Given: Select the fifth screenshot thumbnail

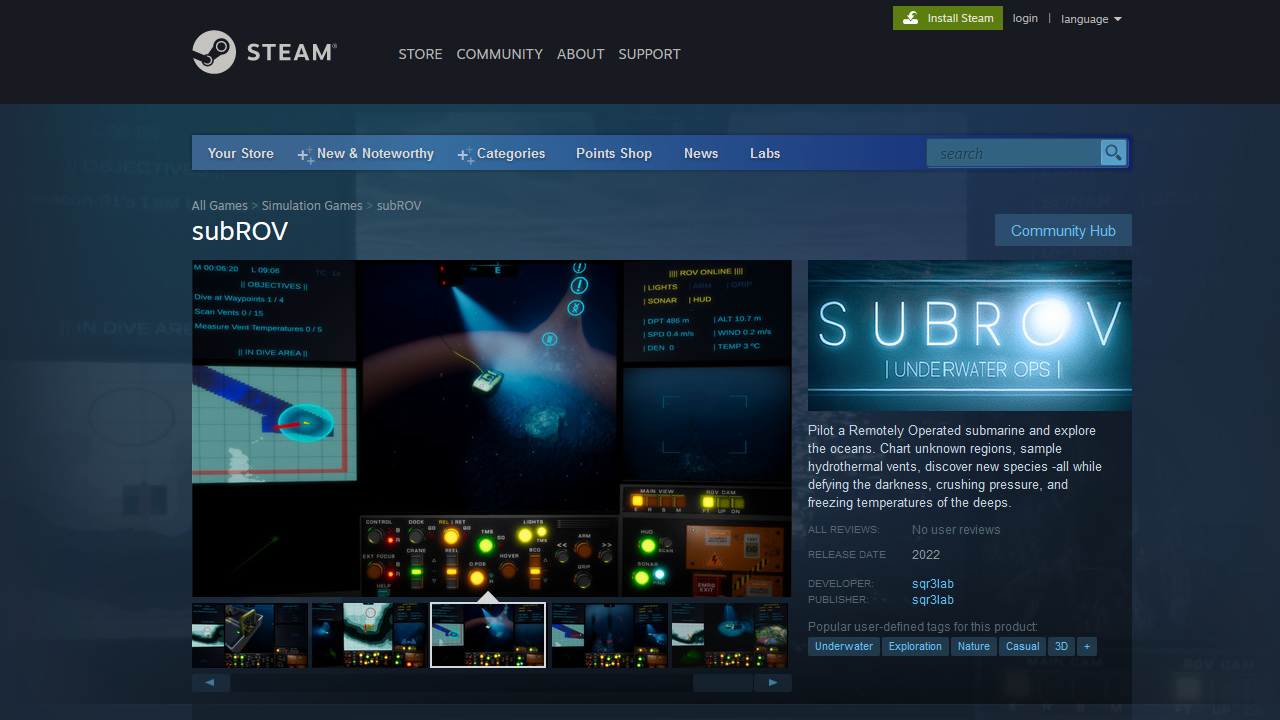Looking at the screenshot, I should tap(729, 635).
